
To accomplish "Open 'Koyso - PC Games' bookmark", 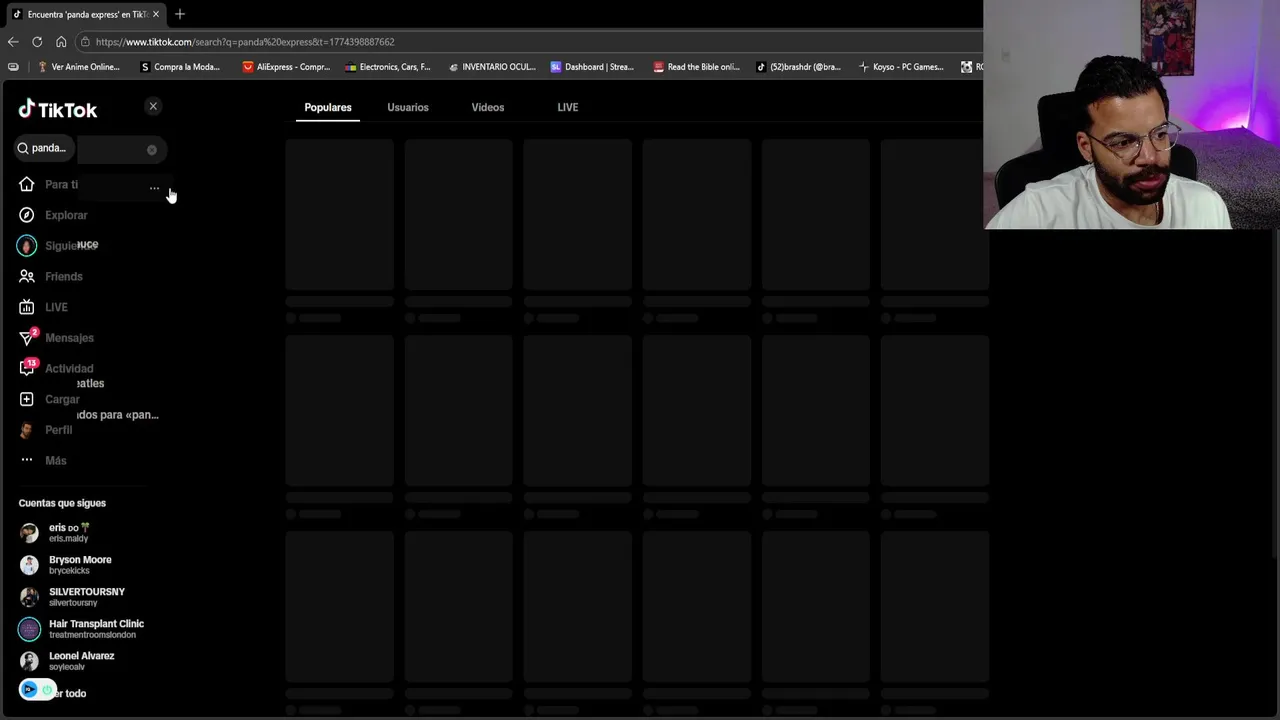I will coord(900,67).
